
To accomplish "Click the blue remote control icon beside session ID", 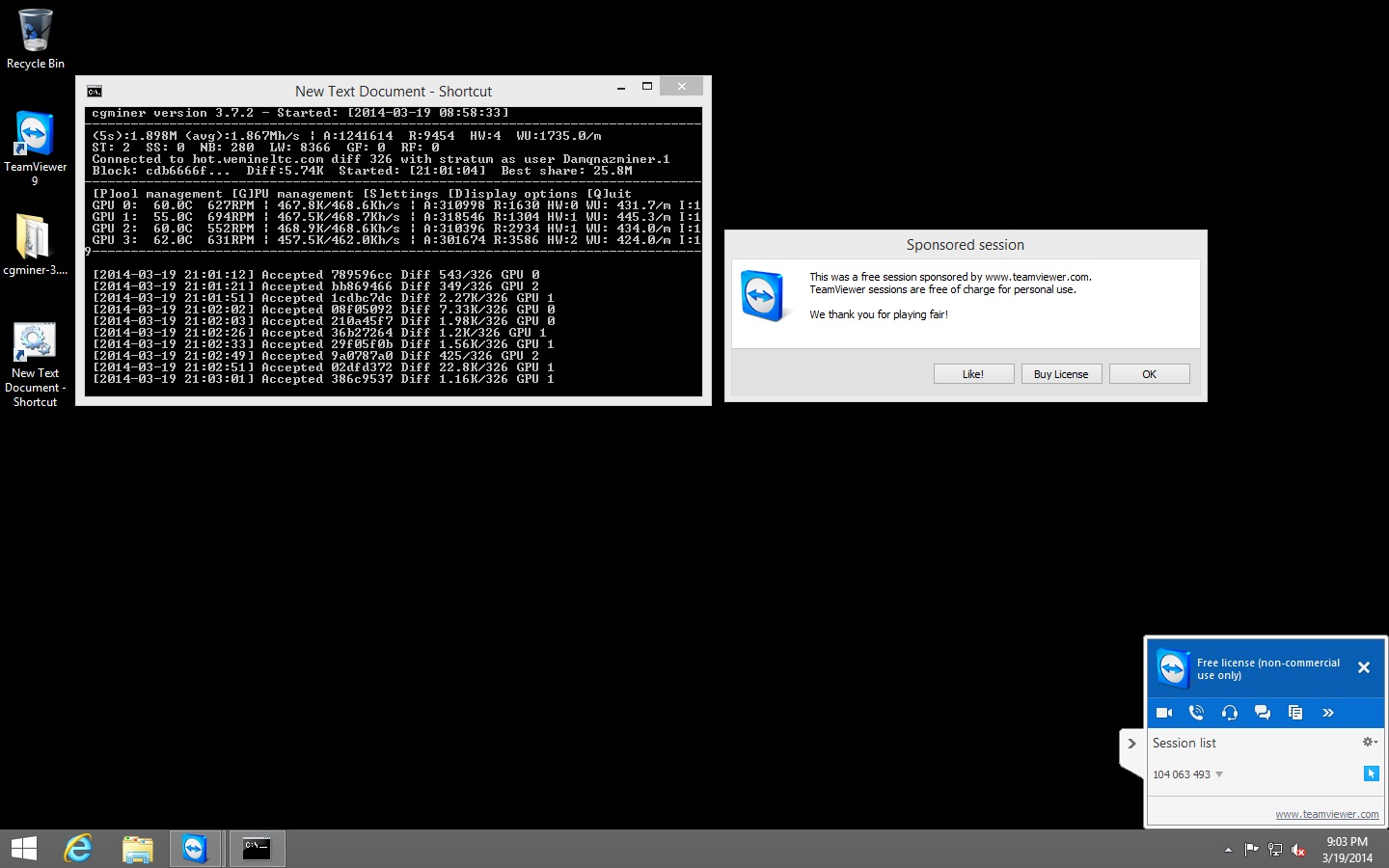I will click(x=1372, y=773).
